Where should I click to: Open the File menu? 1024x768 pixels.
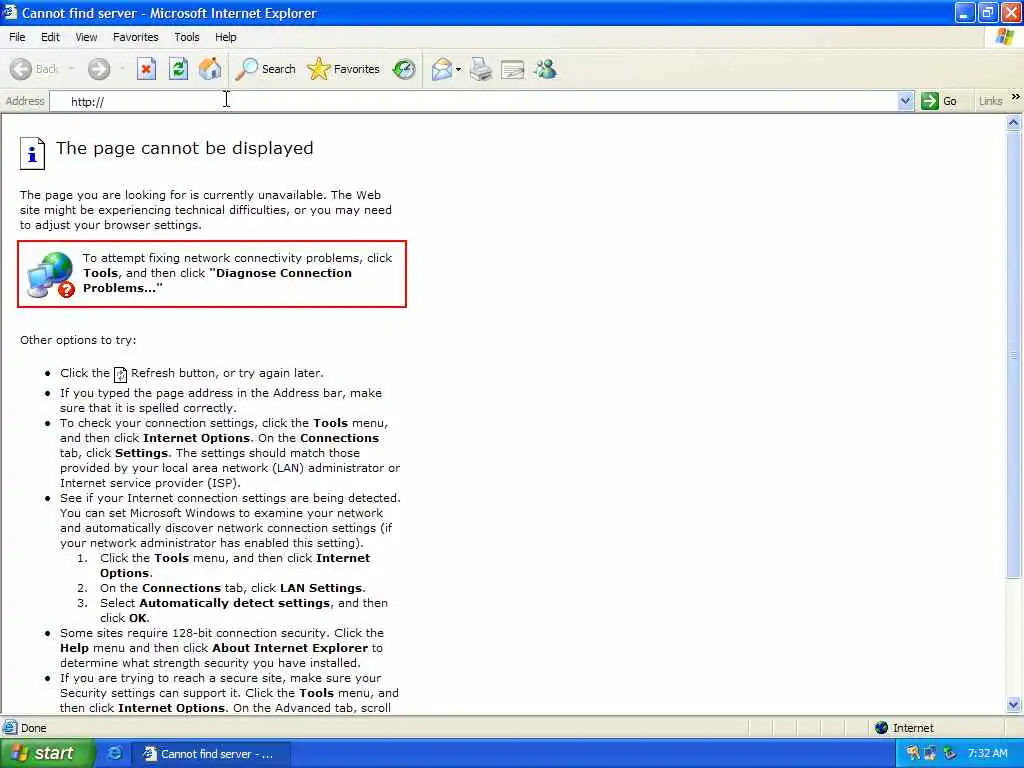point(17,37)
